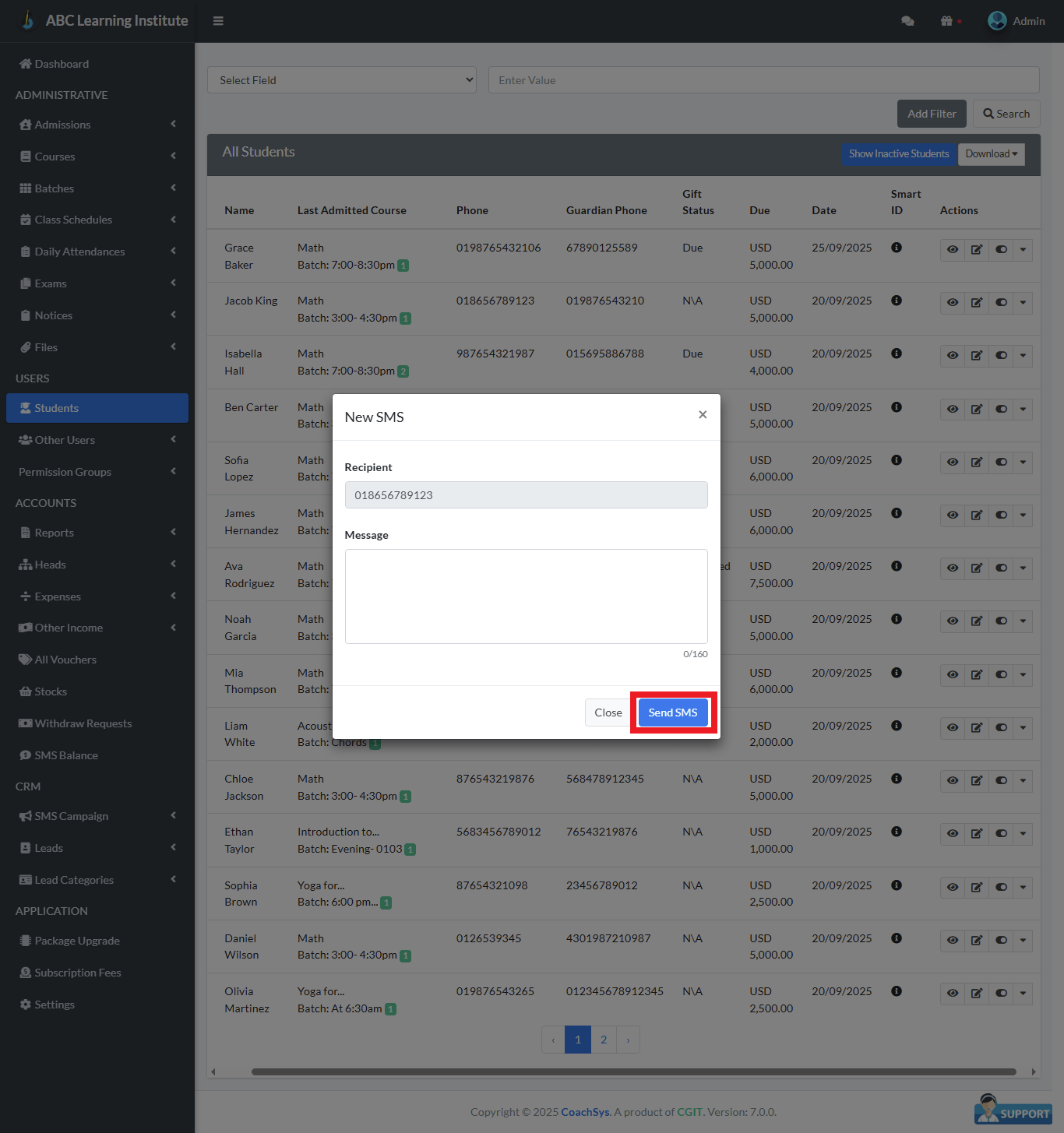Open more actions caret for Sophia Brown
Screen dimensions: 1064x1133
1023,888
